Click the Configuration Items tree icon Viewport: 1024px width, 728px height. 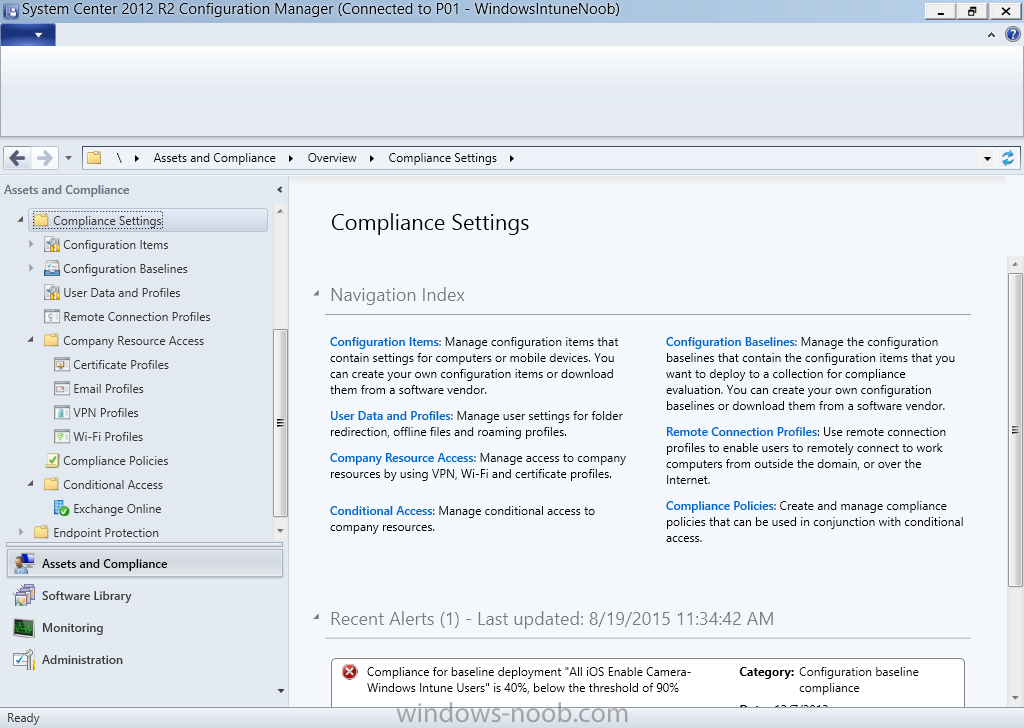click(52, 245)
